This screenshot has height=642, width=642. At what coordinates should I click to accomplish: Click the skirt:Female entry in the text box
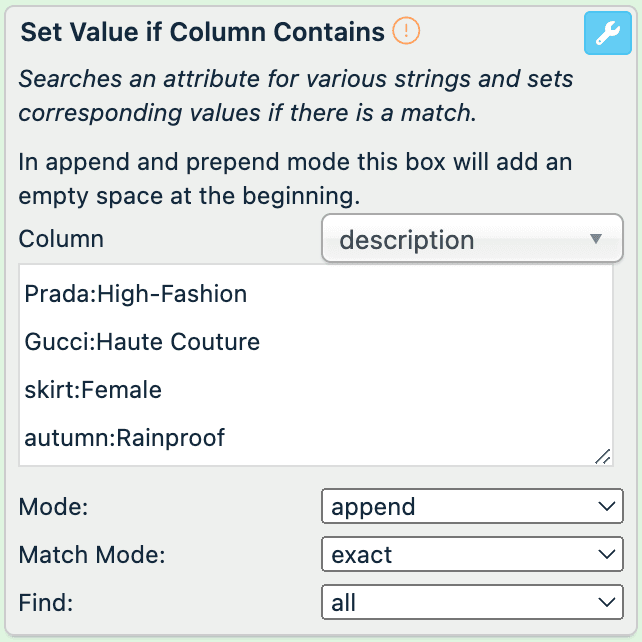(x=93, y=390)
